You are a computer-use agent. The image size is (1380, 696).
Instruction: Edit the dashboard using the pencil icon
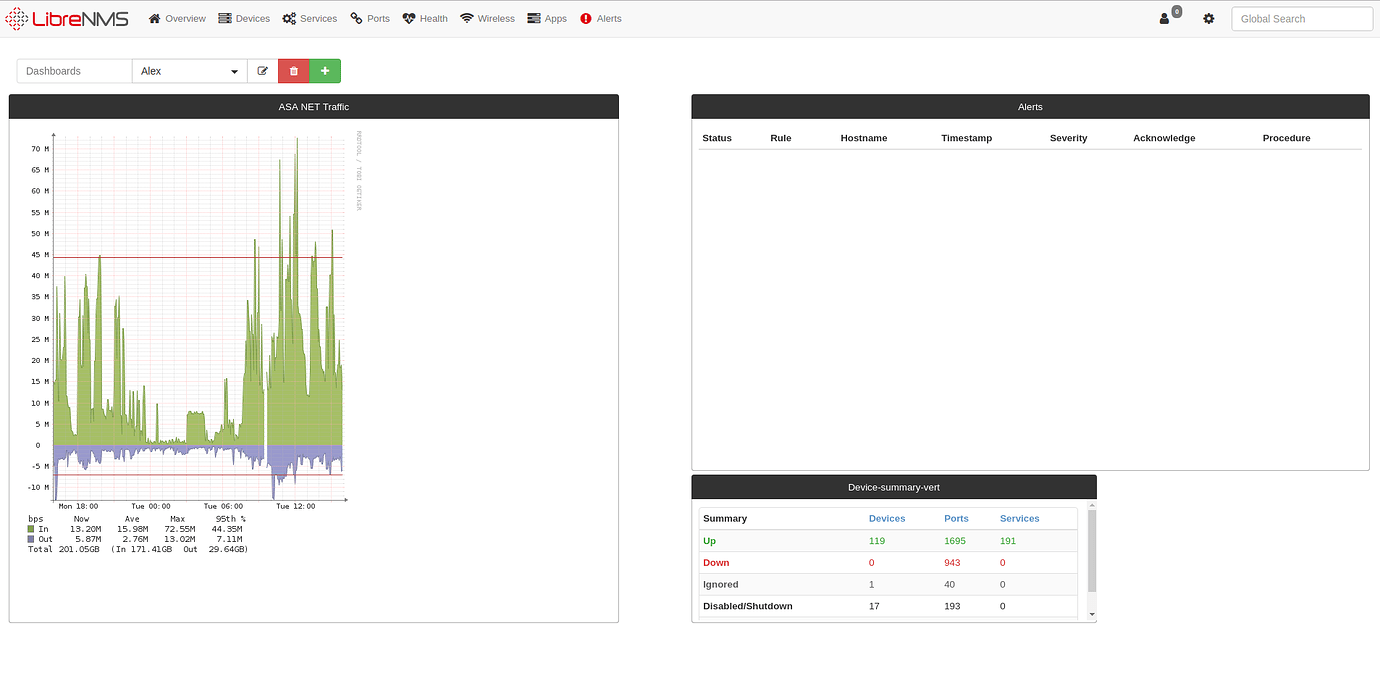coord(262,70)
